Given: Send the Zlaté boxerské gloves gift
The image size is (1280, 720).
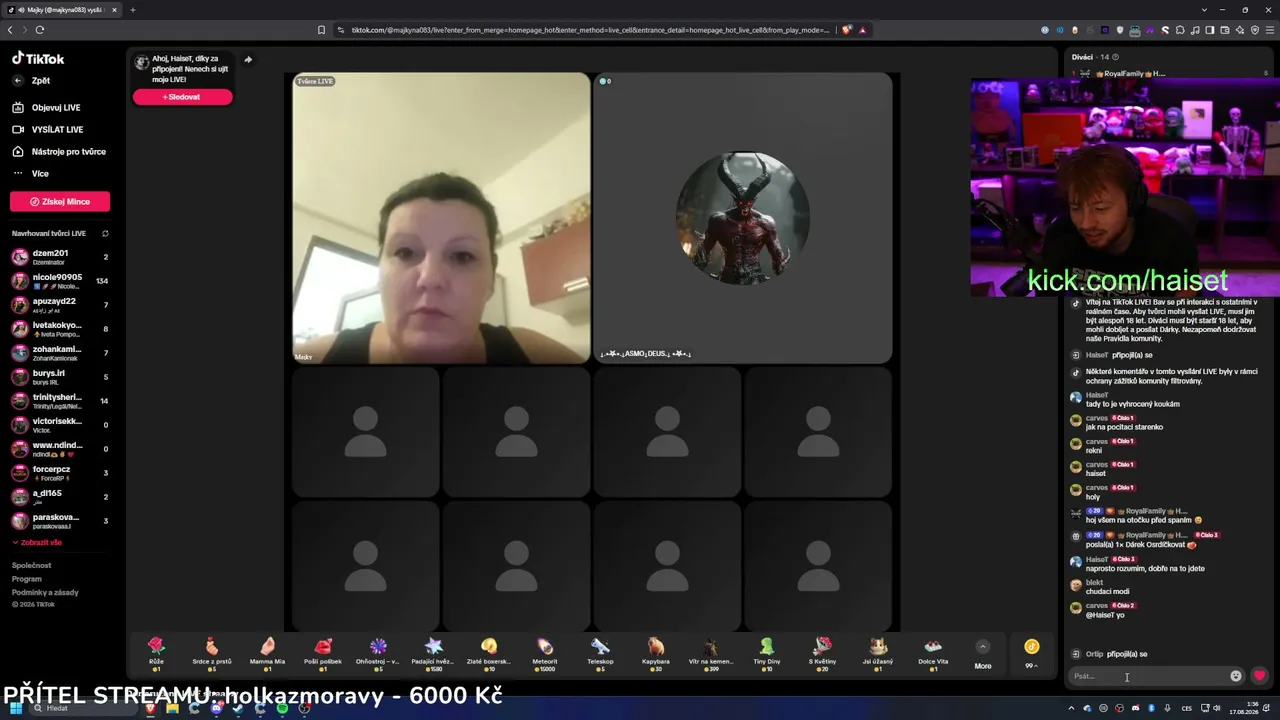Looking at the screenshot, I should pos(489,652).
